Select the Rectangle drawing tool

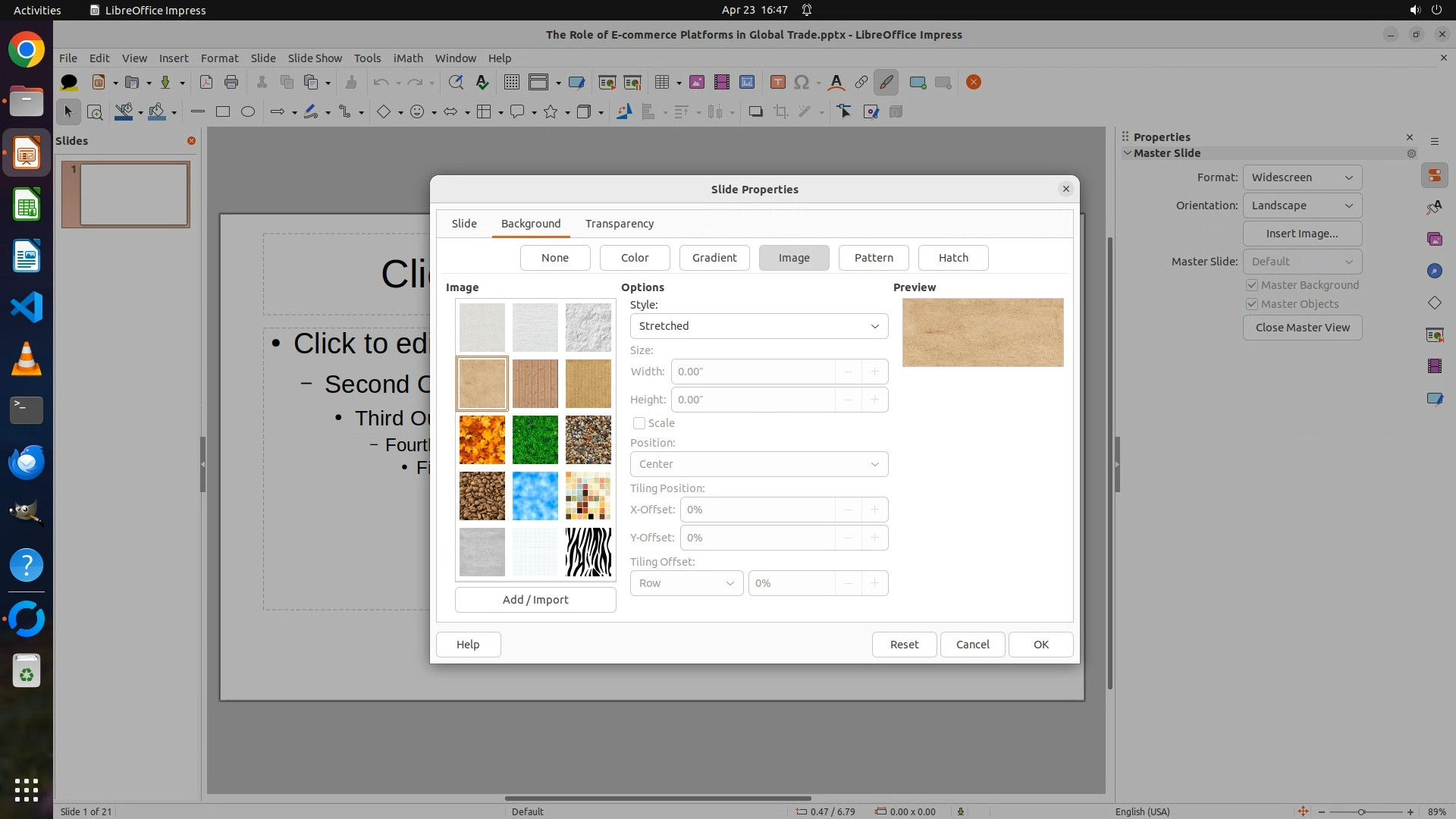223,112
